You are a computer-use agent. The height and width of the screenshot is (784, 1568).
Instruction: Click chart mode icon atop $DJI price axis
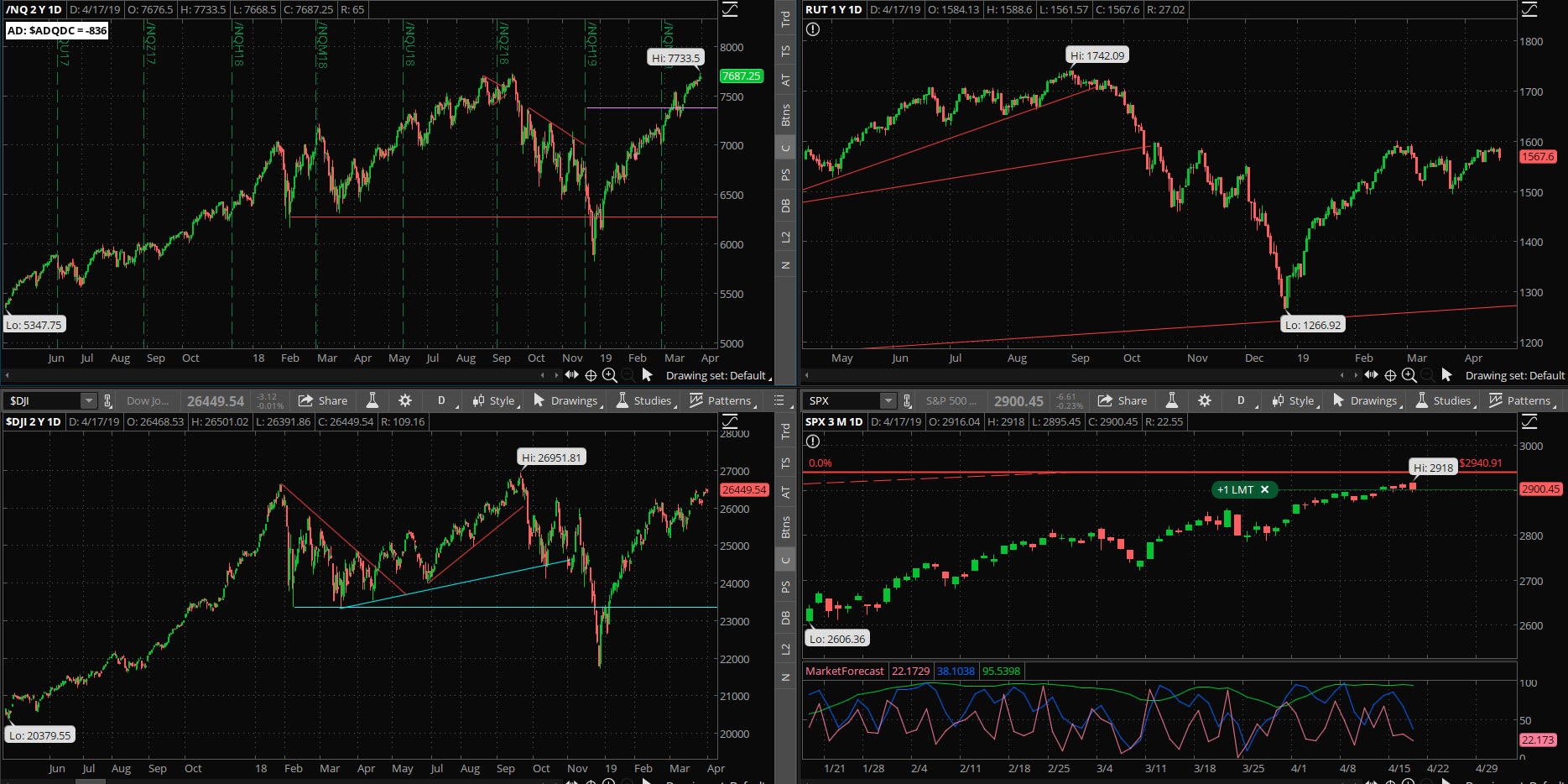pyautogui.click(x=731, y=421)
